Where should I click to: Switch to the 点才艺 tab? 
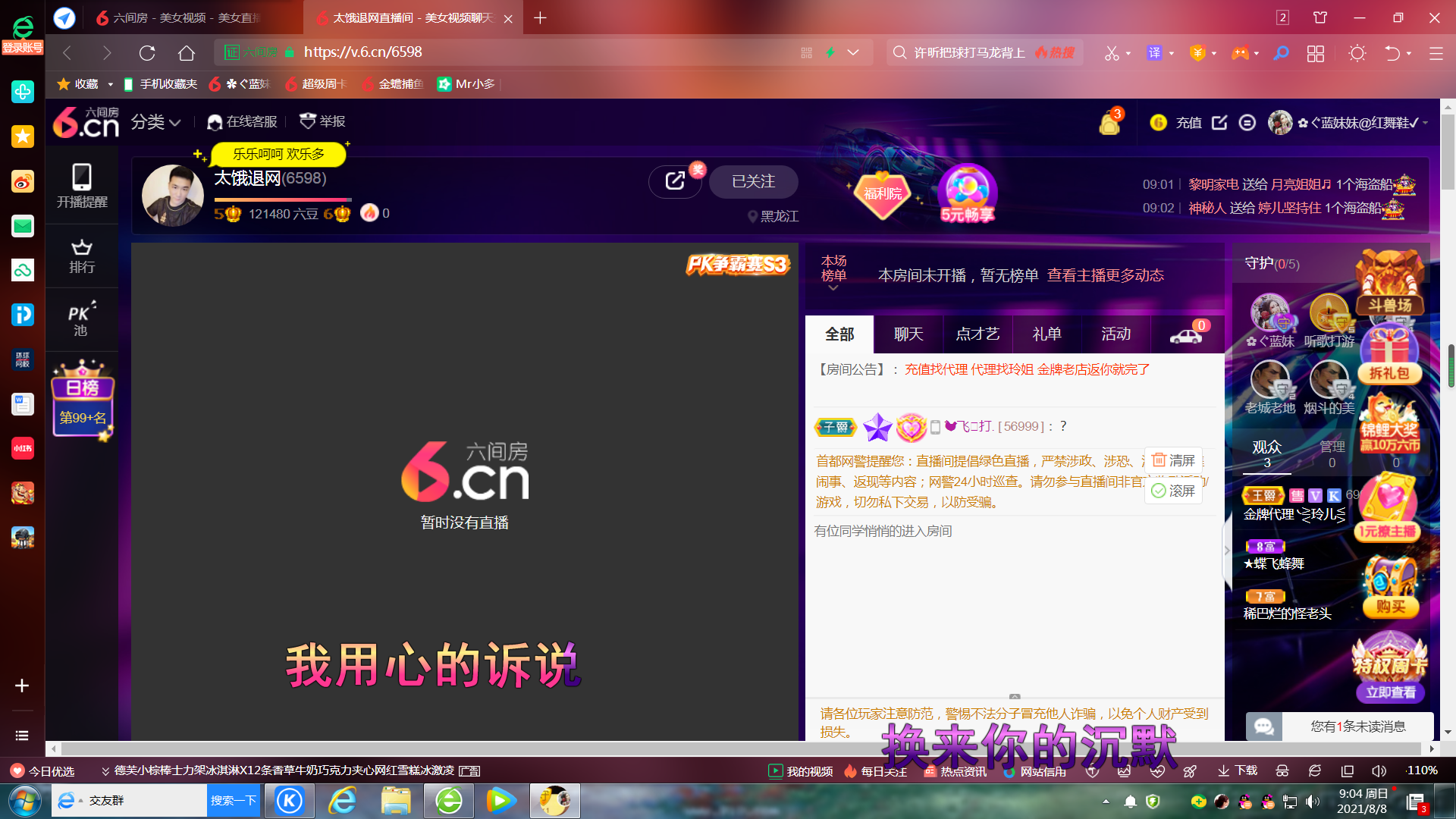[x=977, y=334]
